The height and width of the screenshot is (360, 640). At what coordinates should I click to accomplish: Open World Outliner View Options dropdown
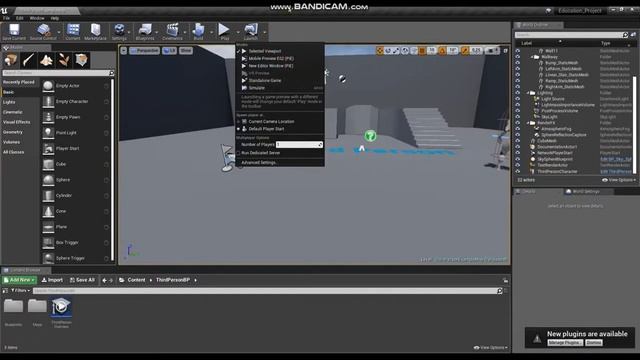coord(619,180)
